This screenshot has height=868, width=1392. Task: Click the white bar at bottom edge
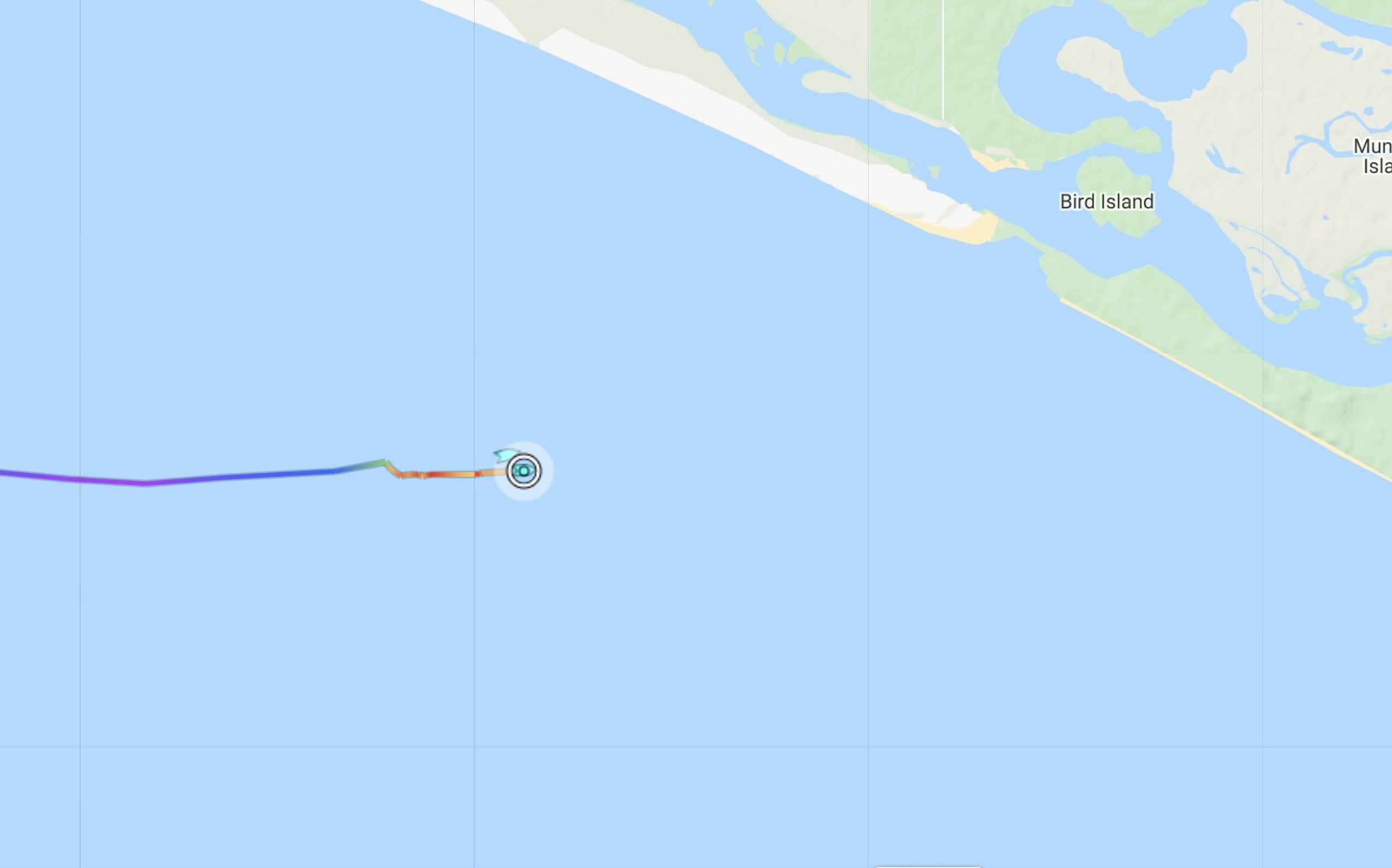coord(928,866)
